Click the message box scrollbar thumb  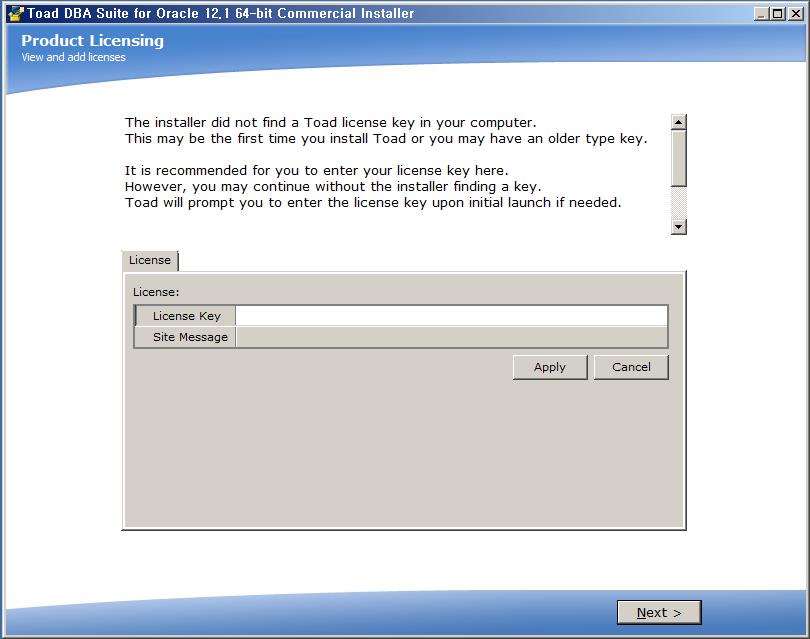click(x=679, y=158)
